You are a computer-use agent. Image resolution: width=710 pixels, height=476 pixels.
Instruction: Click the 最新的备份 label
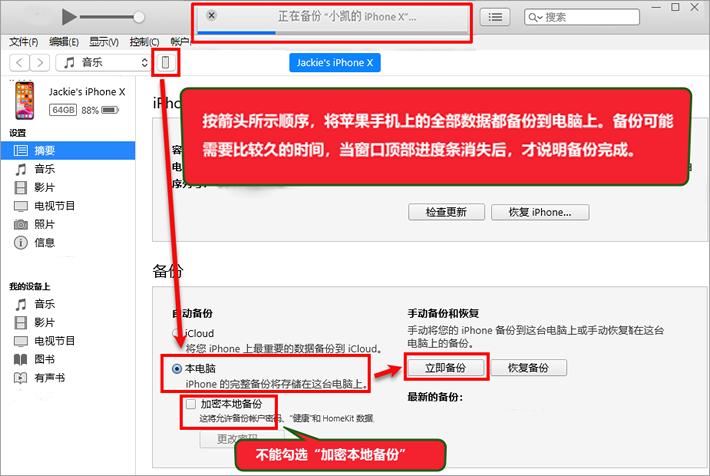[x=435, y=397]
